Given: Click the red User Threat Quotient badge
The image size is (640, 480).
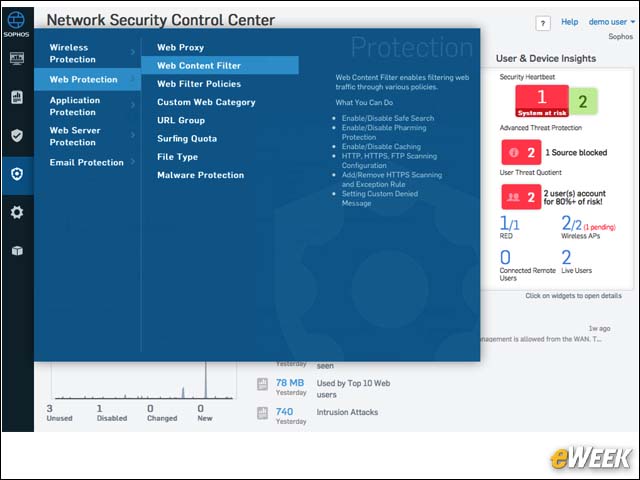Looking at the screenshot, I should (521, 197).
